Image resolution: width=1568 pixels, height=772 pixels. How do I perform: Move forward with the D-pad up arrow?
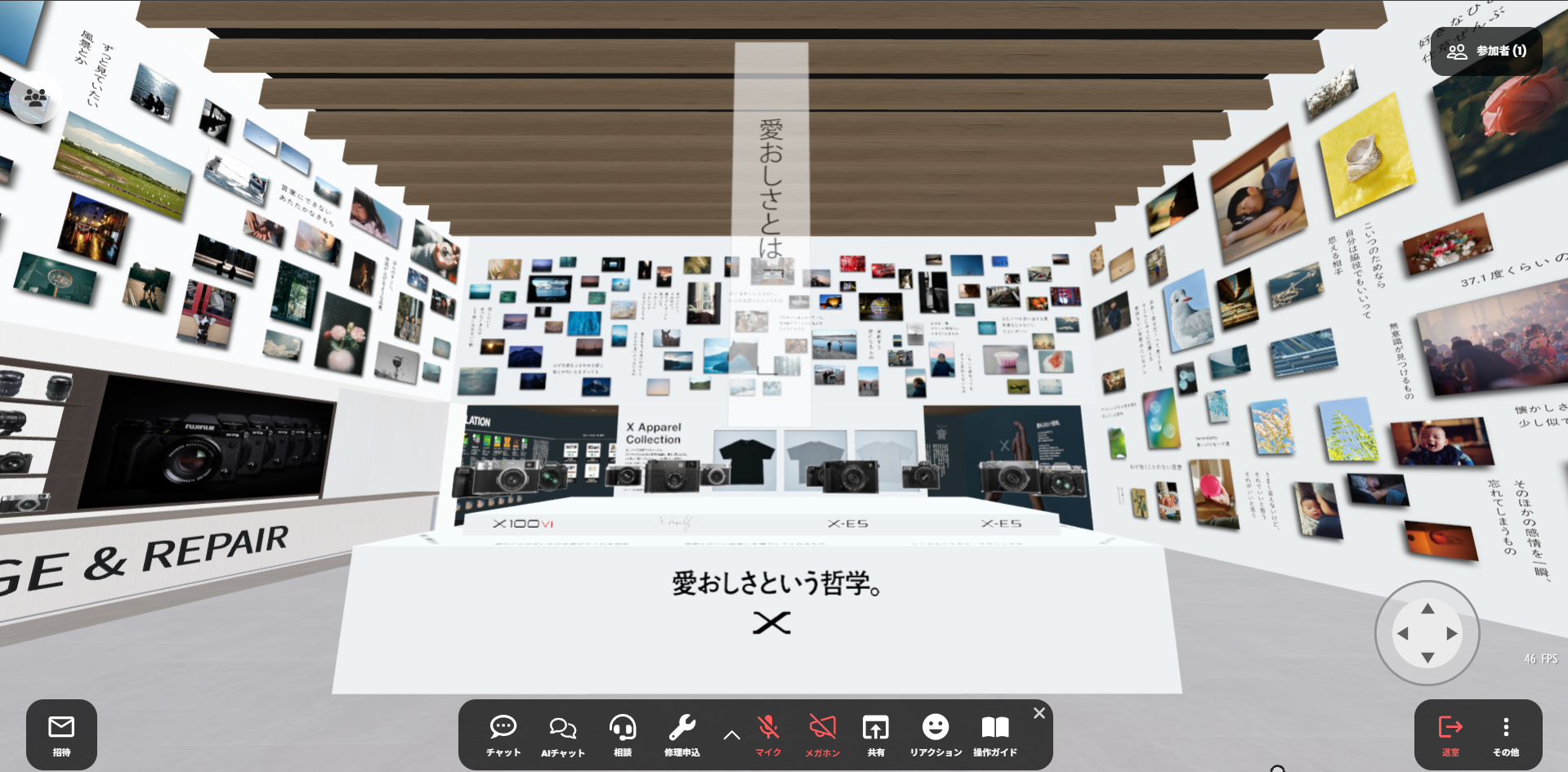(1427, 609)
